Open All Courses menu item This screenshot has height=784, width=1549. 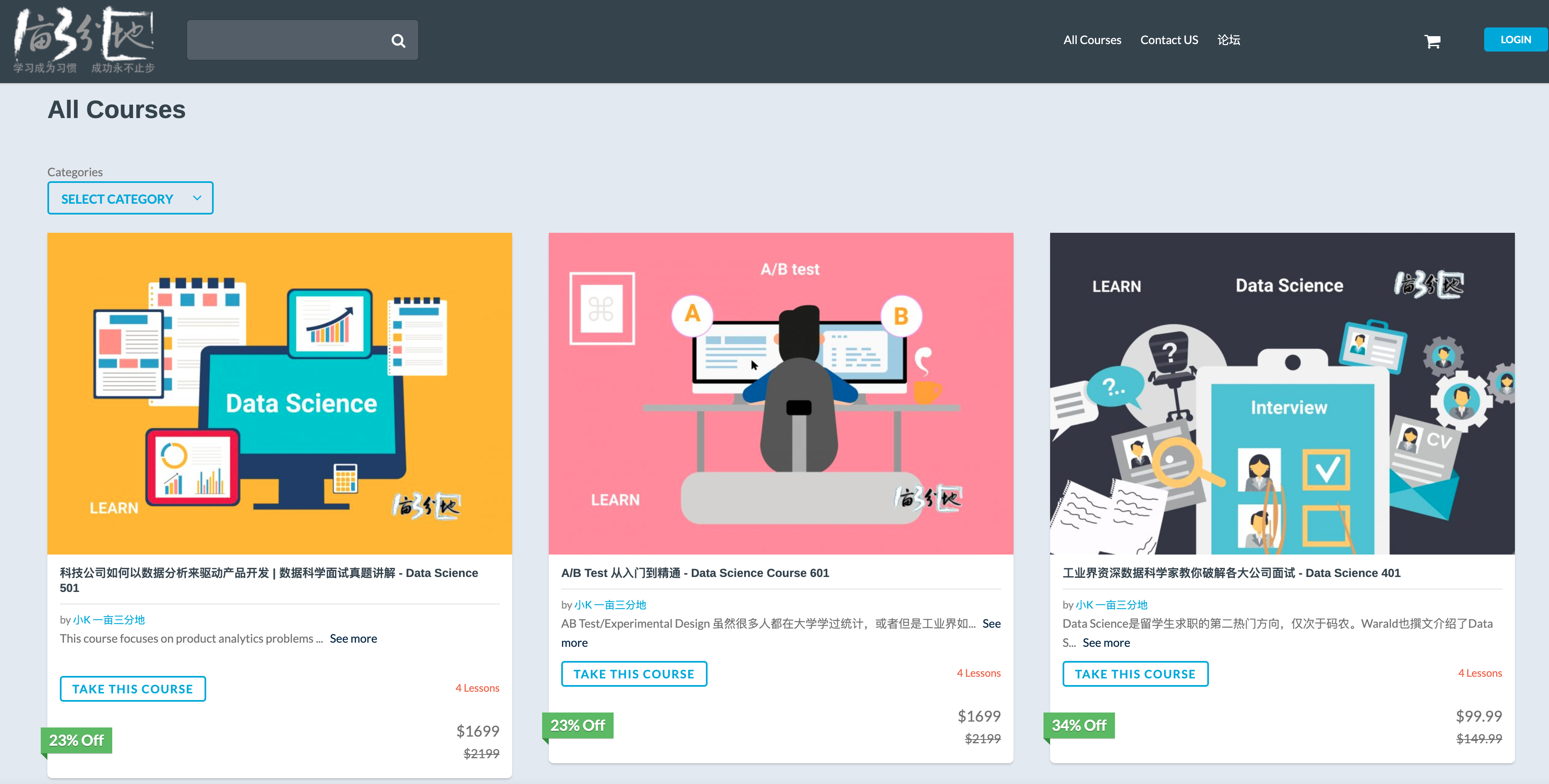pyautogui.click(x=1092, y=39)
